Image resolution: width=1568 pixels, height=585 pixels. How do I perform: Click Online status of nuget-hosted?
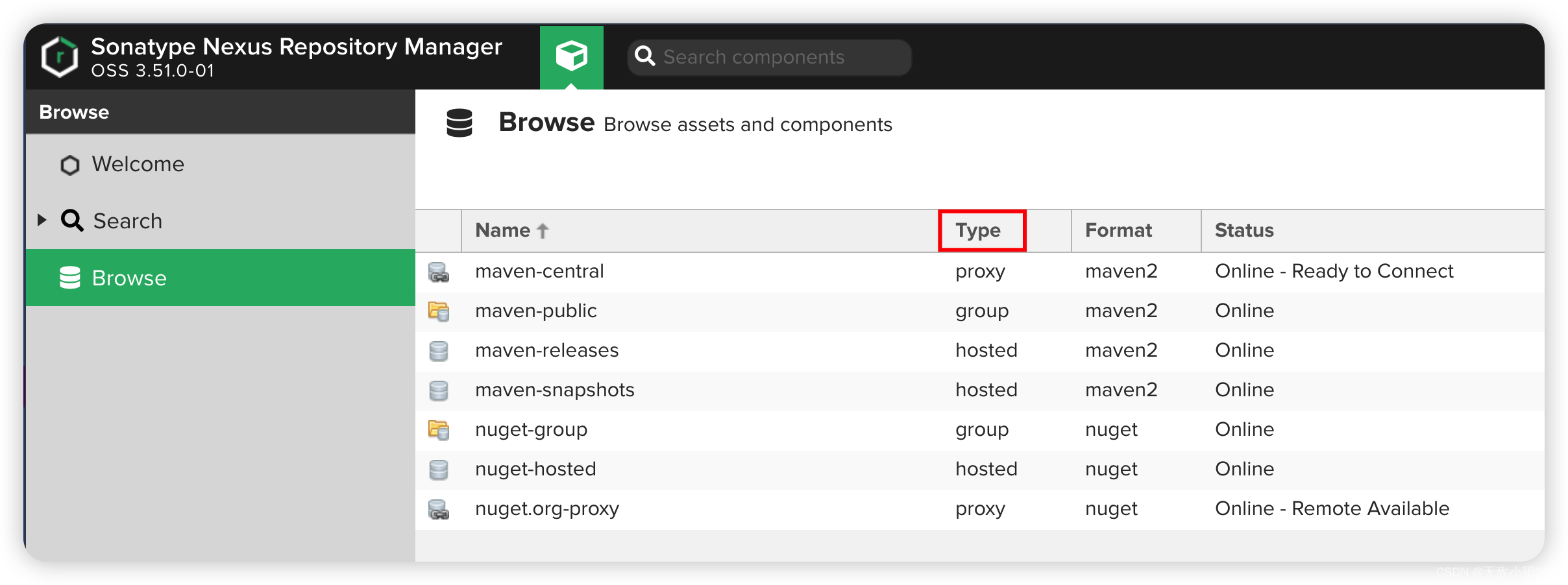click(x=1244, y=469)
